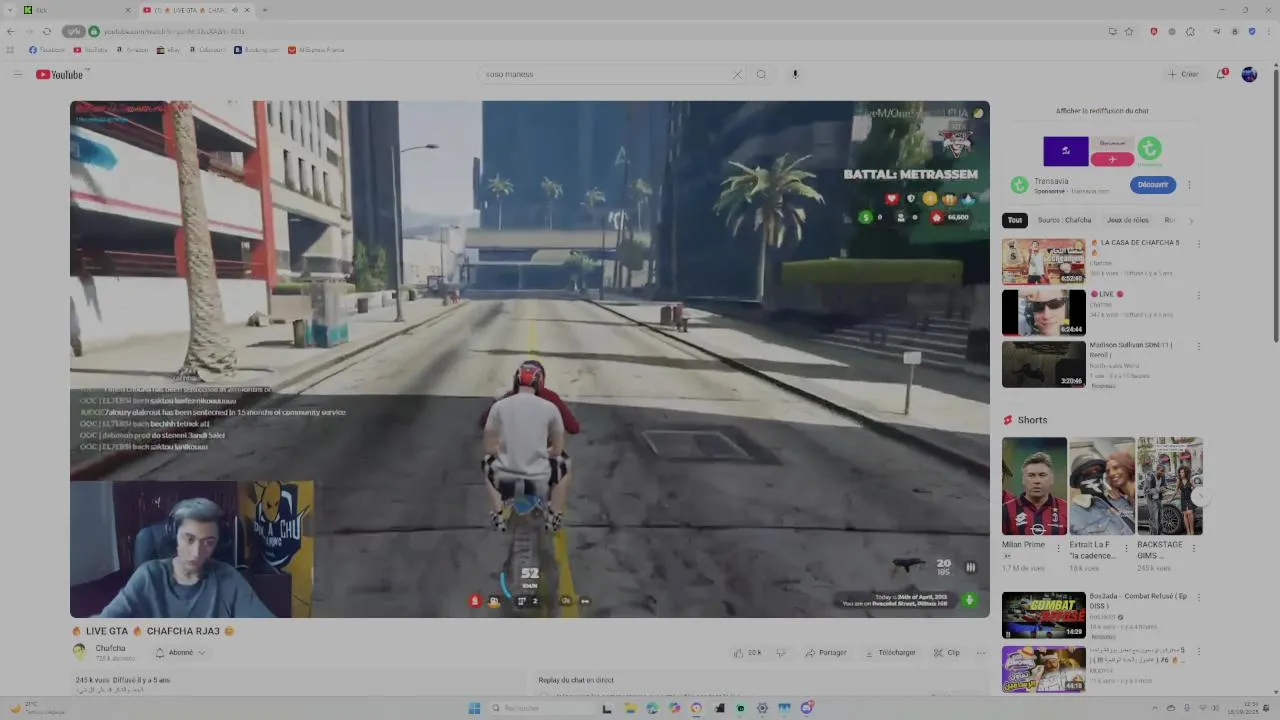This screenshot has height=720, width=1280.
Task: Open File Explorer from taskbar
Action: (630, 708)
